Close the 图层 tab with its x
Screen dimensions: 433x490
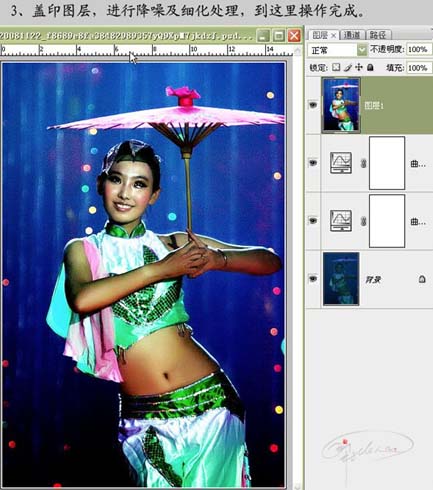334,35
